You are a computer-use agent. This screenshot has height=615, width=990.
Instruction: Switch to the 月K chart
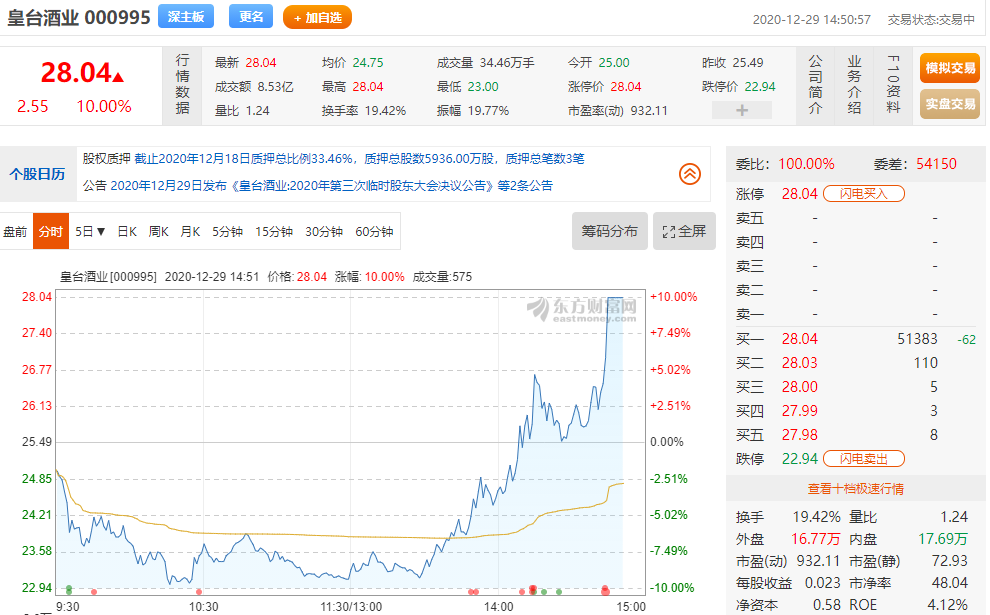pyautogui.click(x=190, y=232)
